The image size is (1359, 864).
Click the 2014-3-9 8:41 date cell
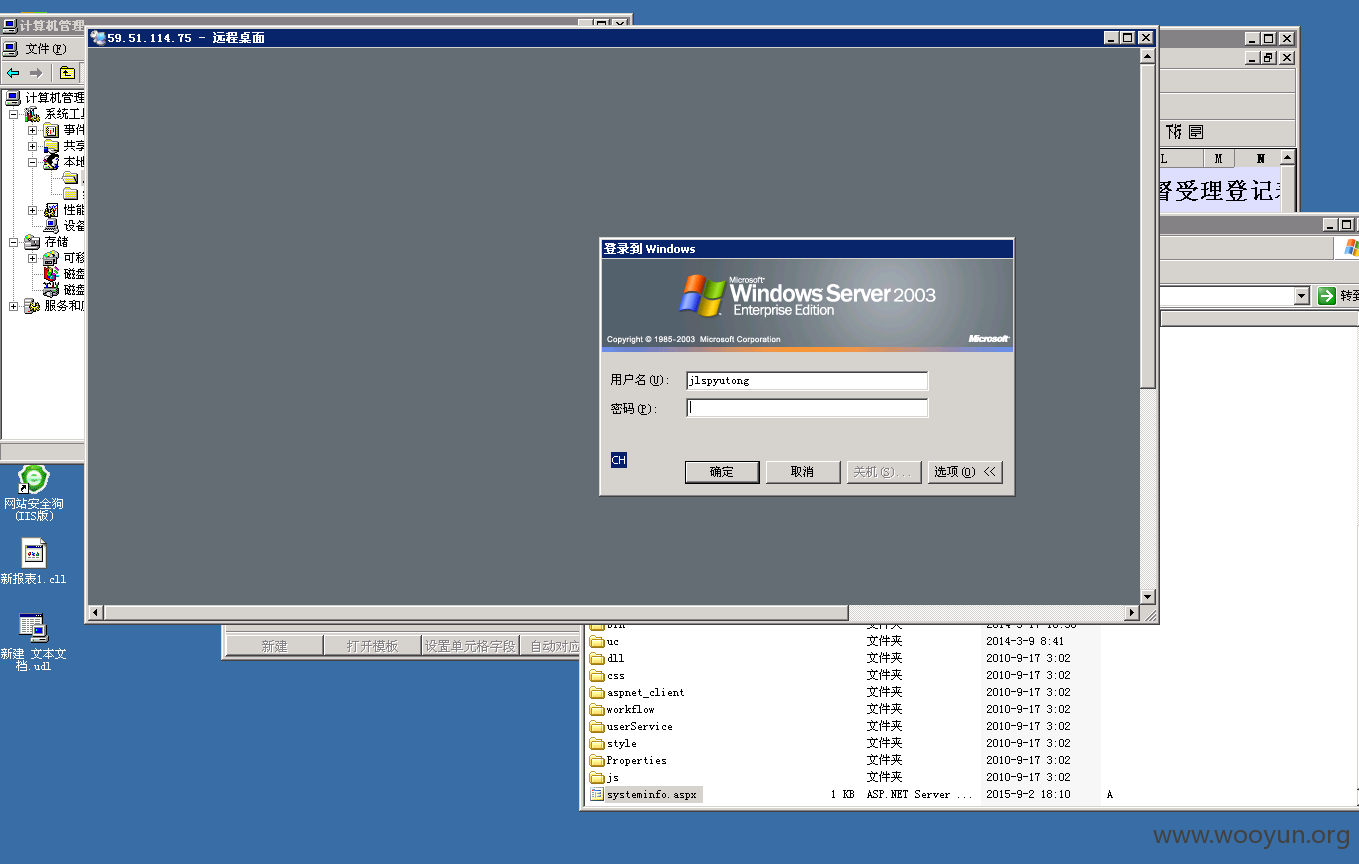click(1025, 642)
